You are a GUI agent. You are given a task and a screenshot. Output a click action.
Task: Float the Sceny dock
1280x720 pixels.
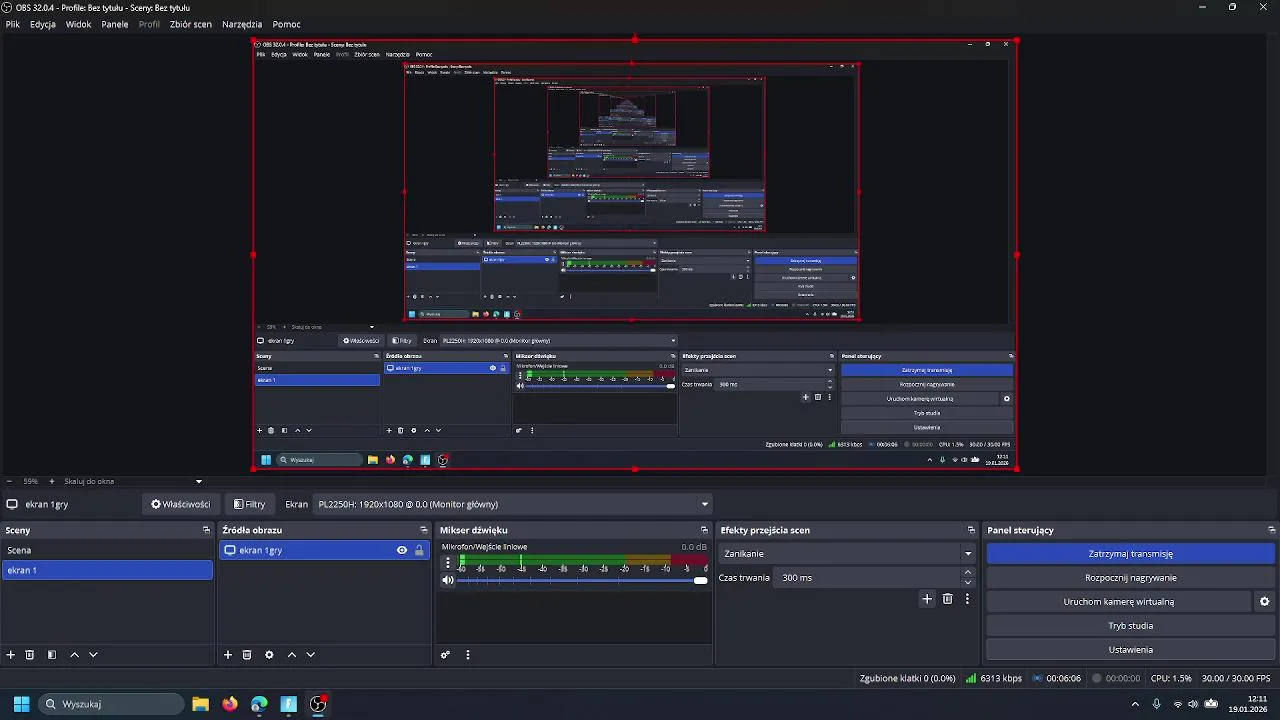click(207, 530)
